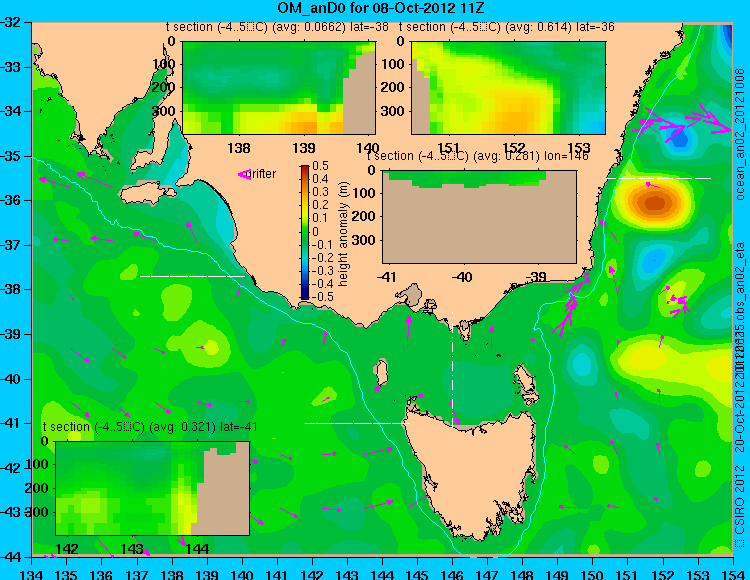Click the main y-axis label -32
Image resolution: width=750 pixels, height=580 pixels.
click(x=10, y=22)
